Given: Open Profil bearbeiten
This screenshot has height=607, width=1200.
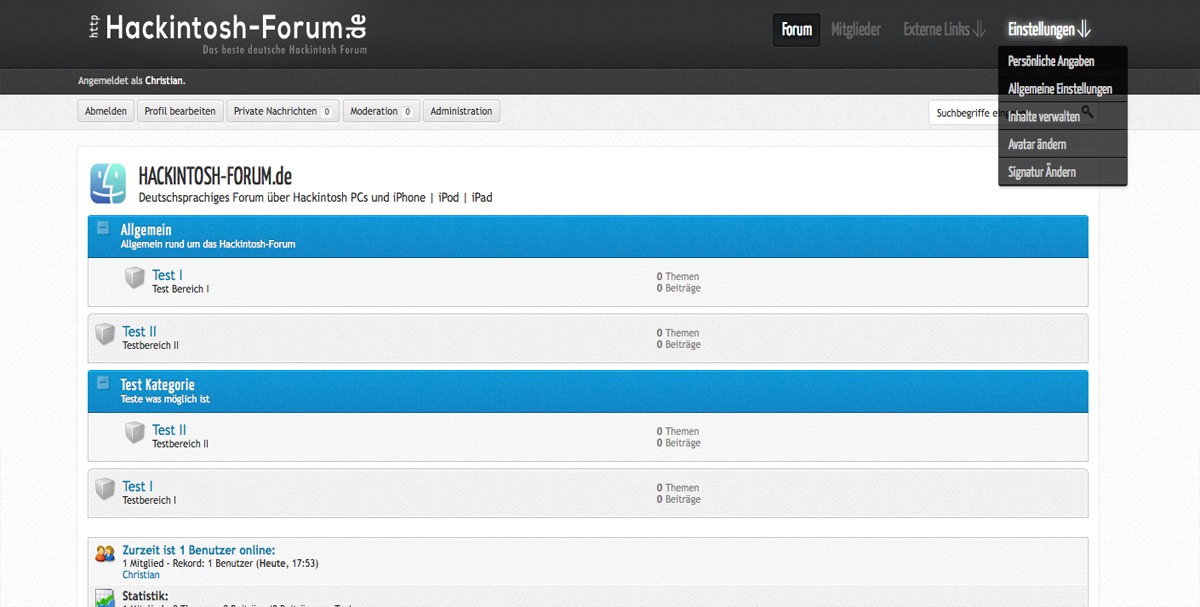Looking at the screenshot, I should click(180, 111).
